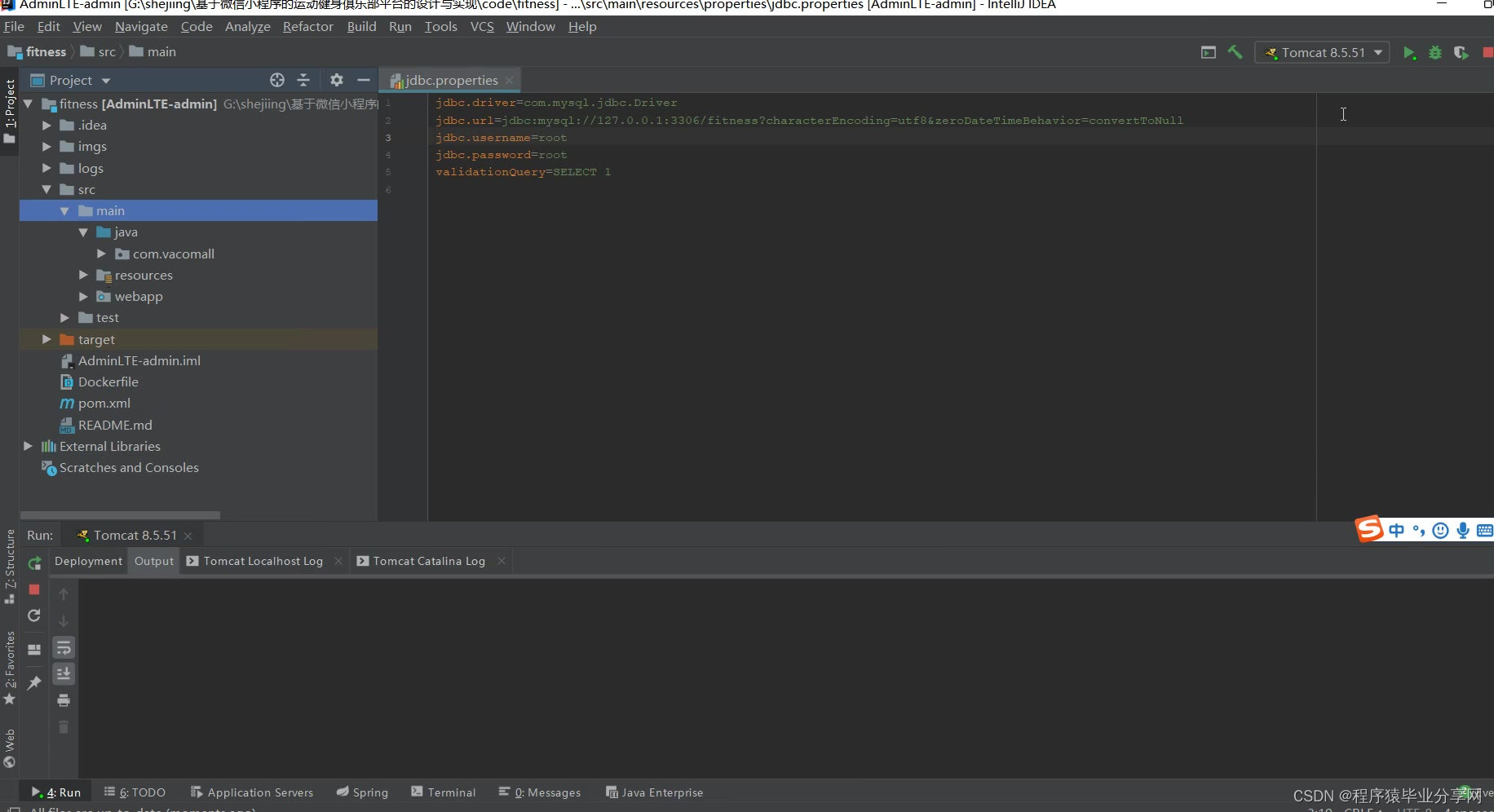
Task: Open the File menu
Action: [x=14, y=26]
